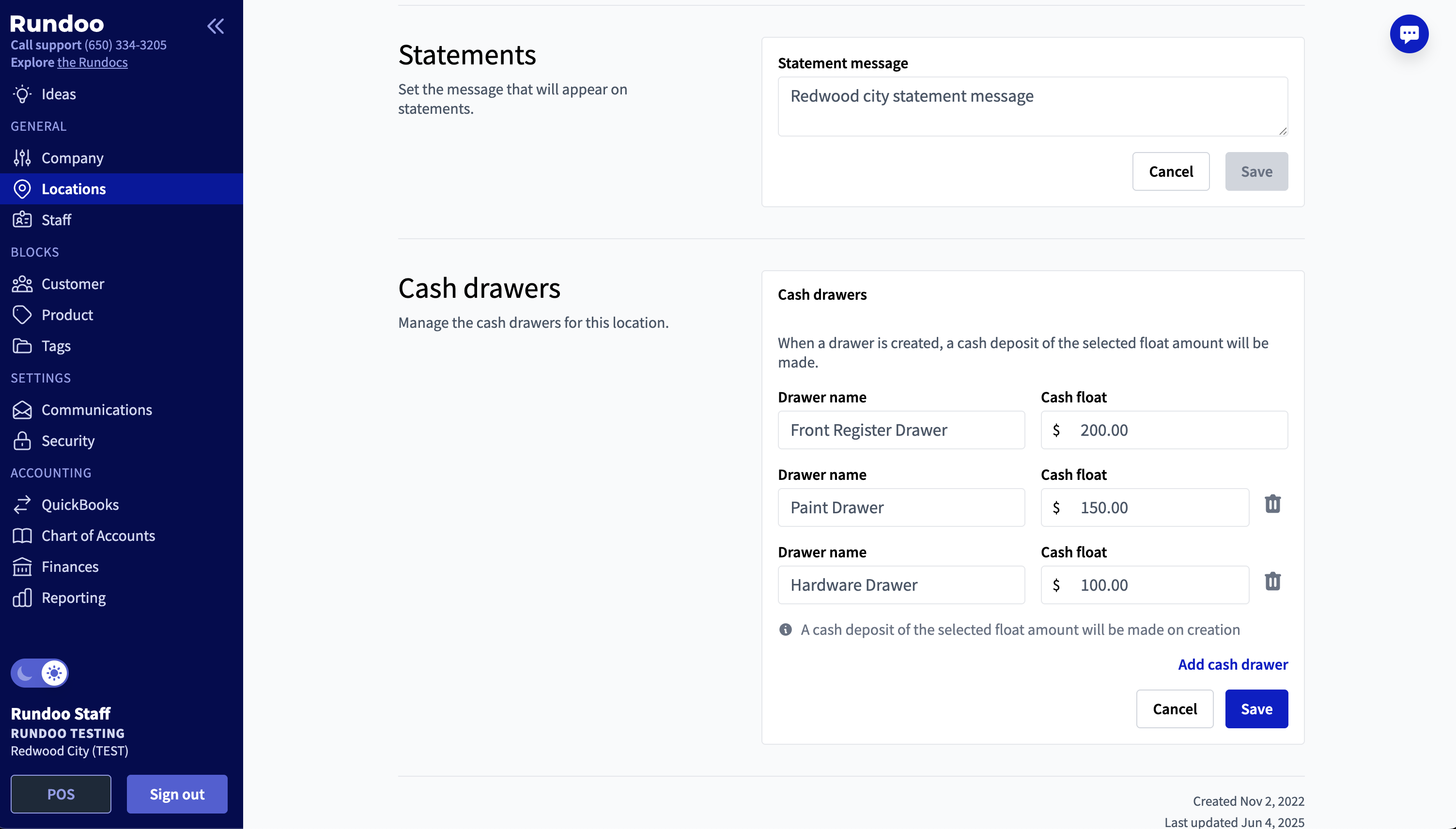The height and width of the screenshot is (829, 1456).
Task: Toggle the dark/light mode switch
Action: tap(40, 673)
